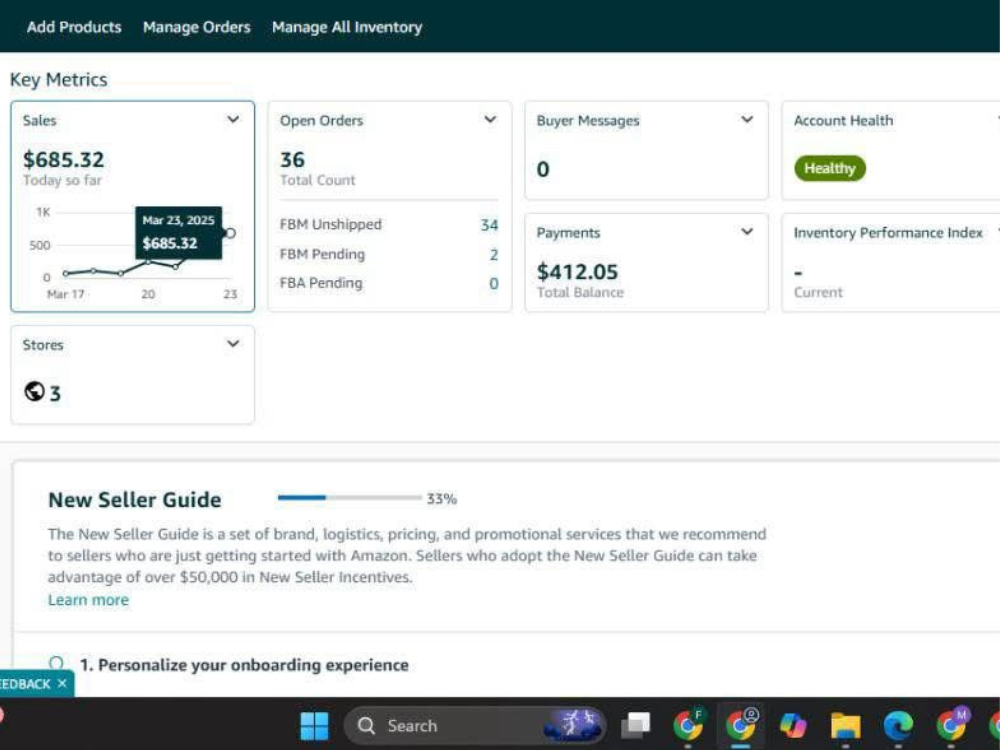Click the green Healthy status badge
Viewport: 1000px width, 750px height.
[830, 168]
